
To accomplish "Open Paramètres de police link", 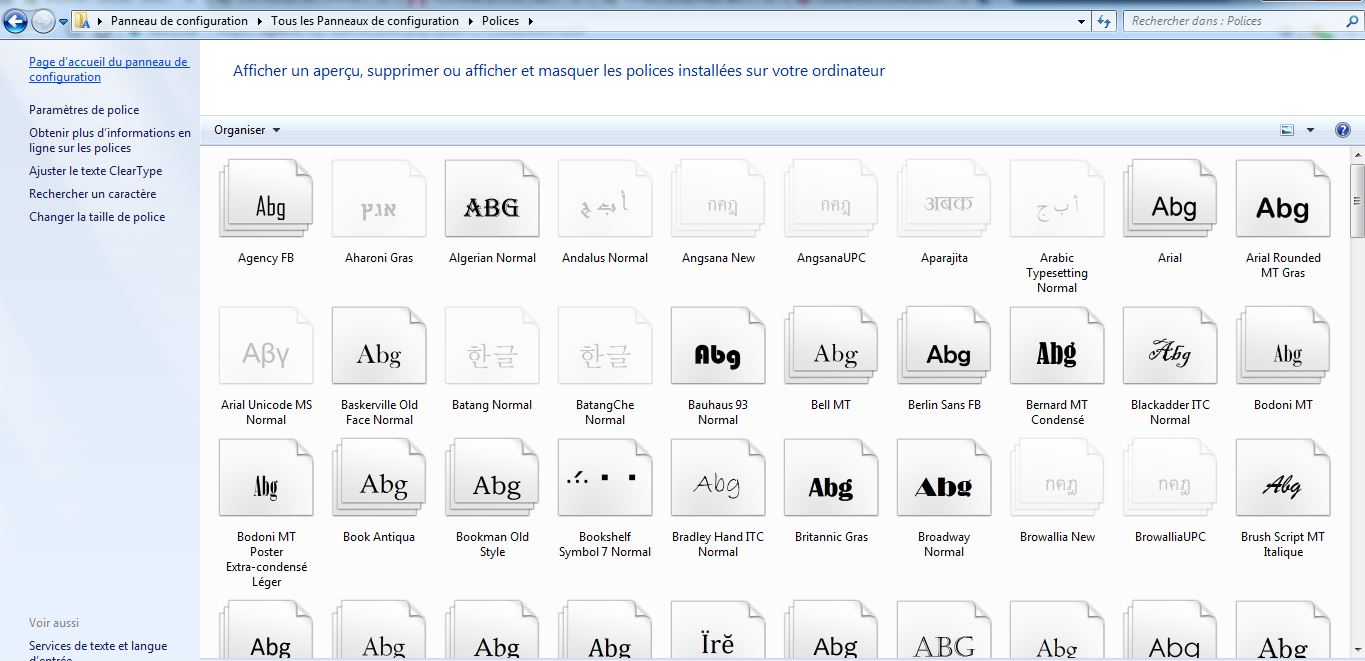I will pyautogui.click(x=84, y=110).
